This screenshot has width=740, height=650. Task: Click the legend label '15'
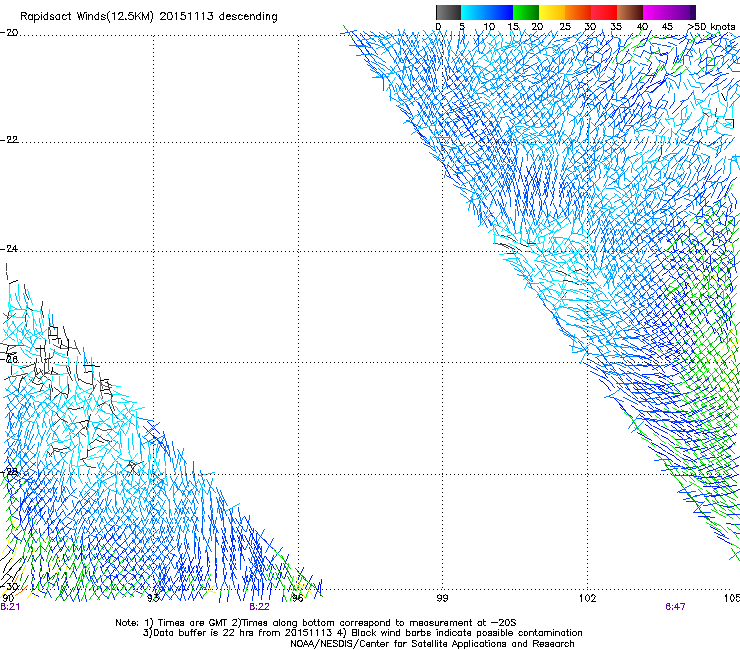513,26
